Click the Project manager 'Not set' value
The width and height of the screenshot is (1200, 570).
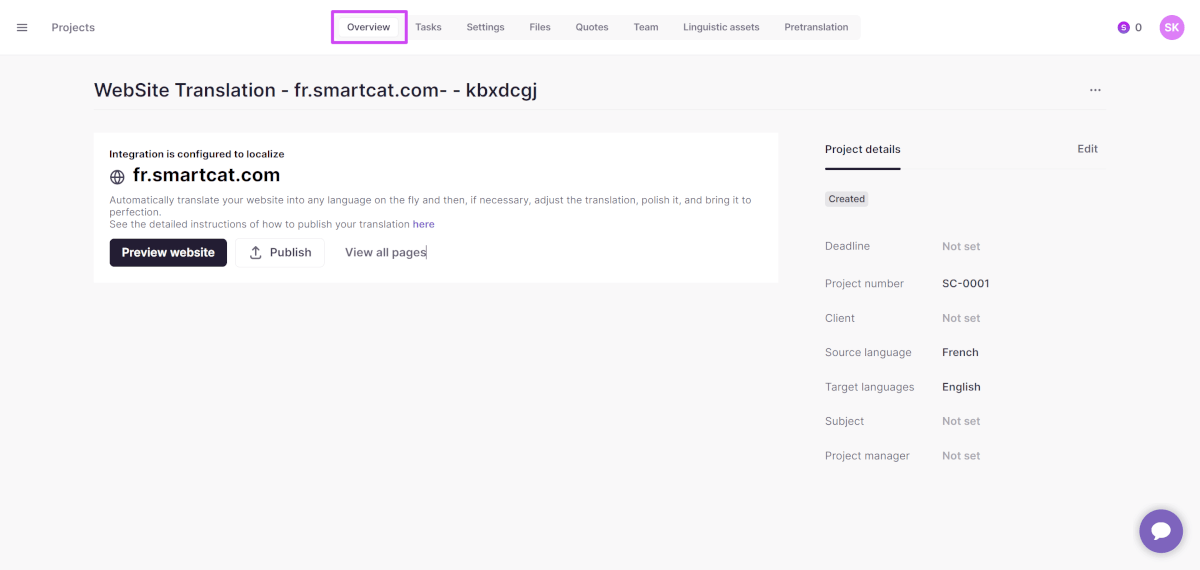[x=961, y=456]
